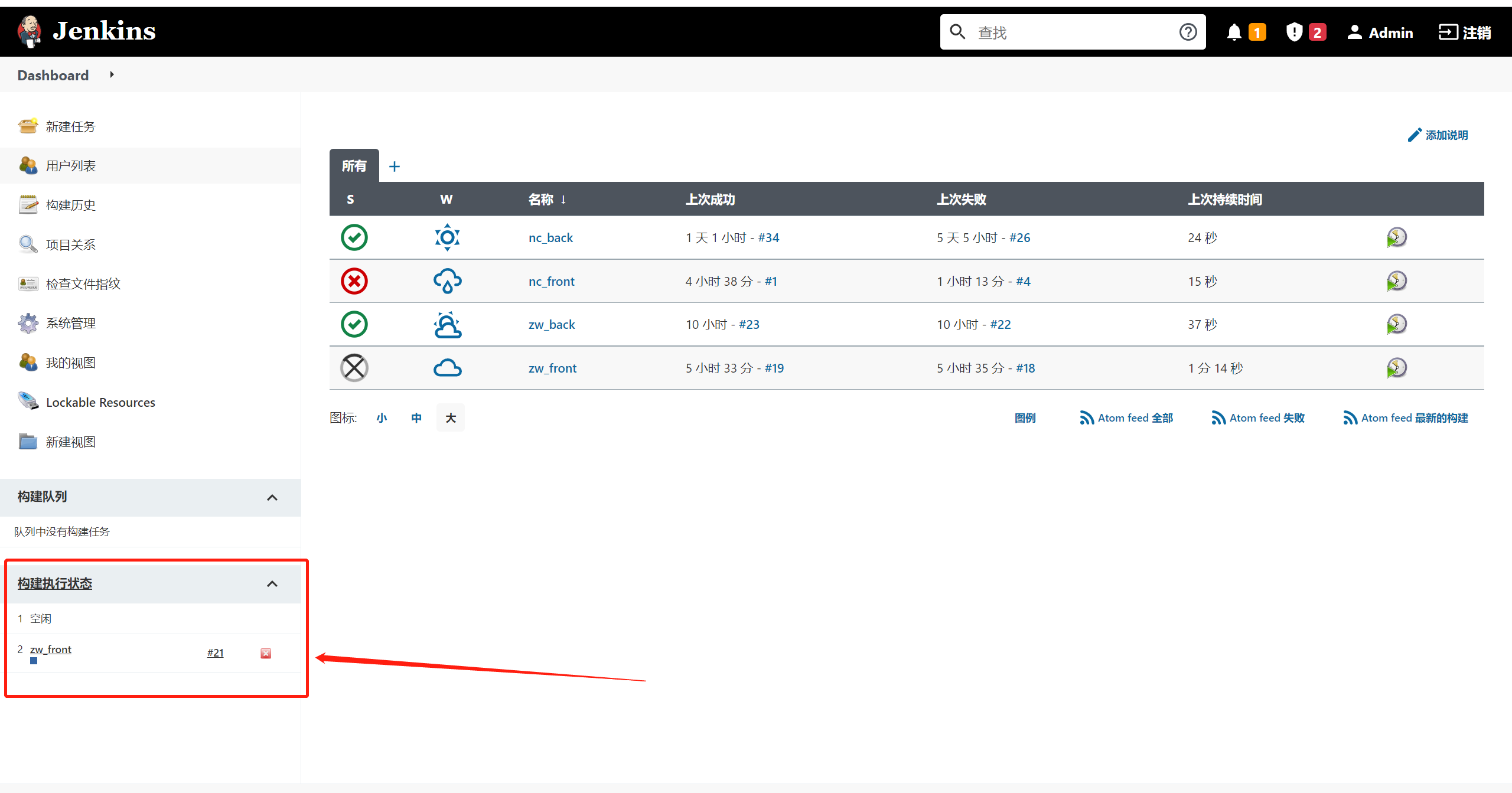Click the fingerprint 检查文件指纹 icon
The image size is (1512, 793).
coord(28,283)
